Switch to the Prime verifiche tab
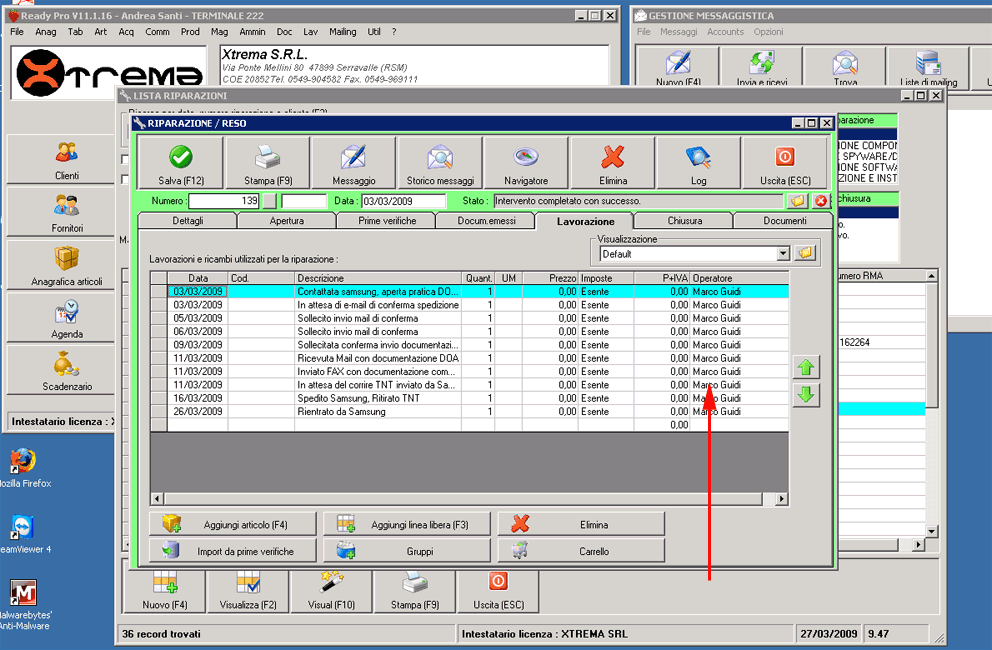Screen dimensions: 992x650 (387, 221)
